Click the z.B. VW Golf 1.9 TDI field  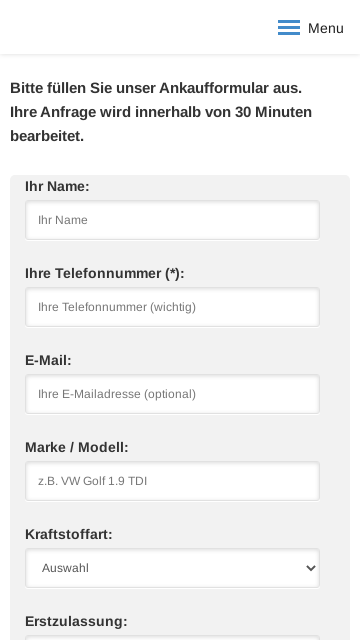172,481
